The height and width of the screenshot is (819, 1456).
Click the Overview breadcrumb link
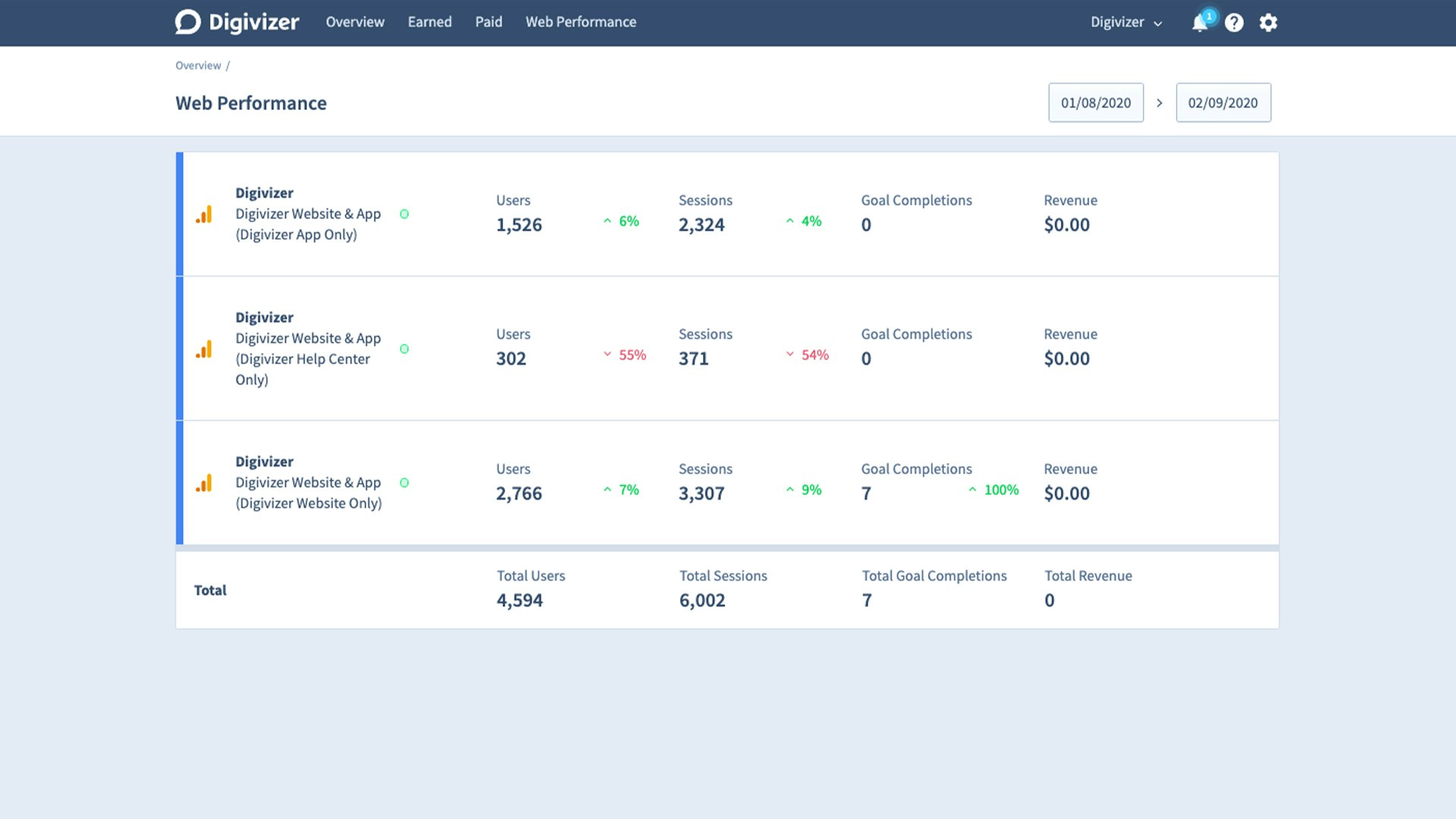pos(198,66)
